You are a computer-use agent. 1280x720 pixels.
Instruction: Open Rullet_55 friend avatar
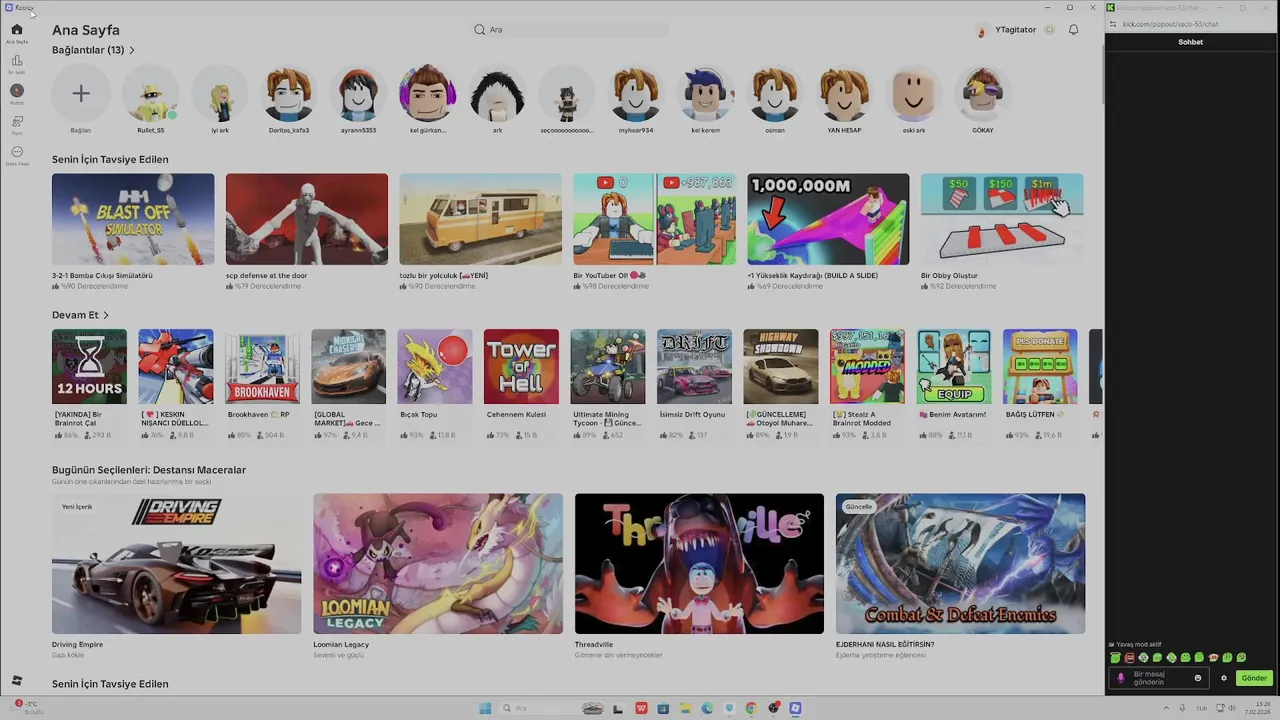point(150,94)
